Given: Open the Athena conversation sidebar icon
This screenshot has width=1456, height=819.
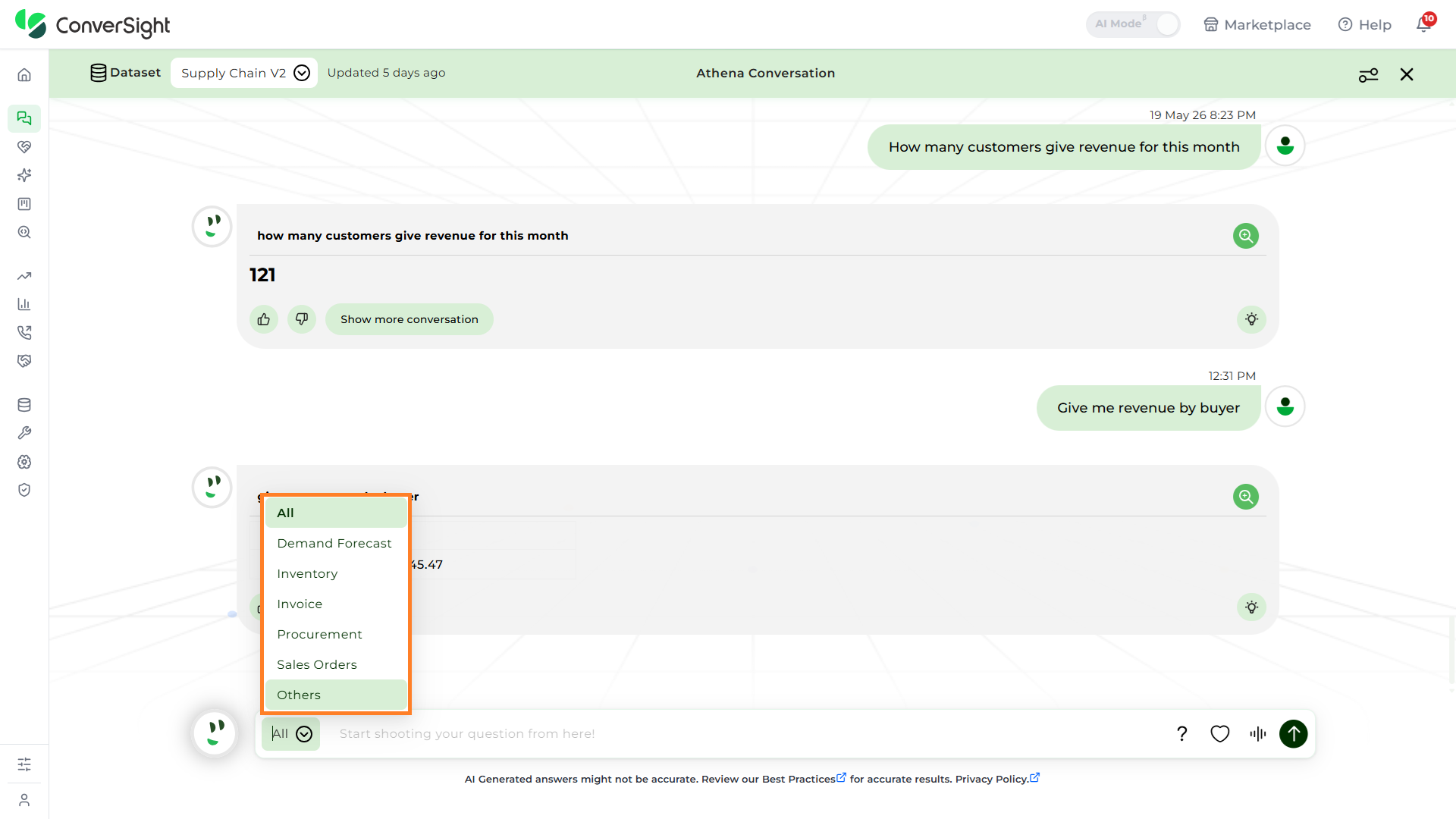Looking at the screenshot, I should [x=24, y=118].
